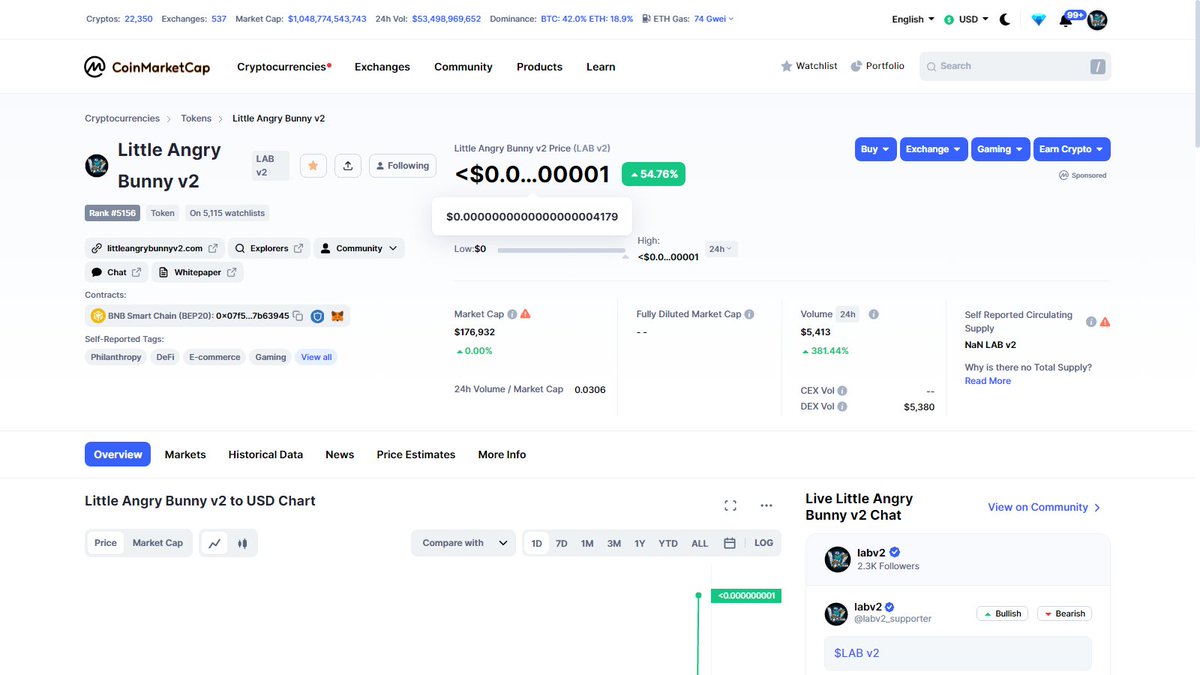Click View all tags
This screenshot has width=1200, height=675.
pyautogui.click(x=316, y=357)
